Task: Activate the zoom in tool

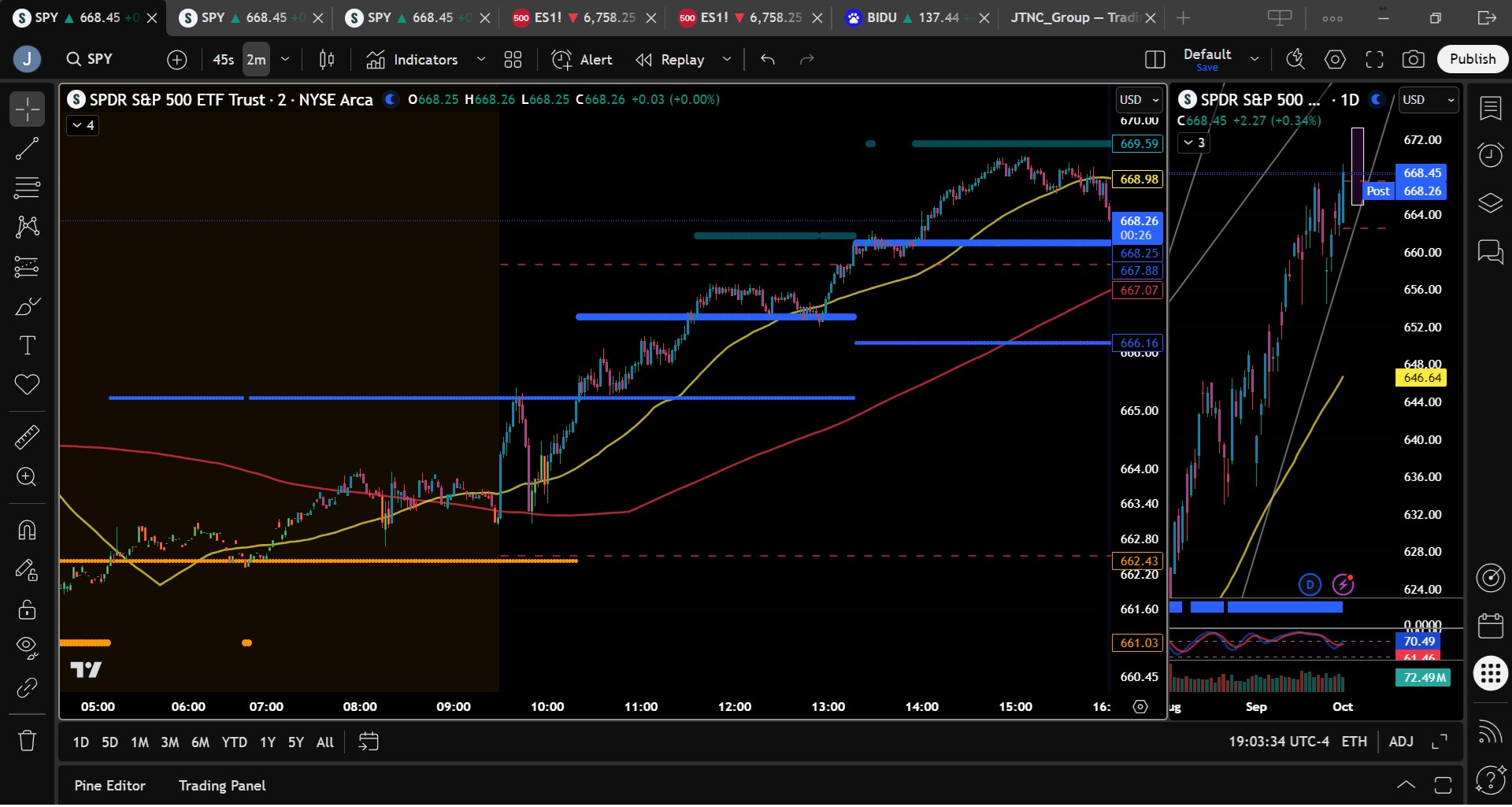Action: (x=27, y=477)
